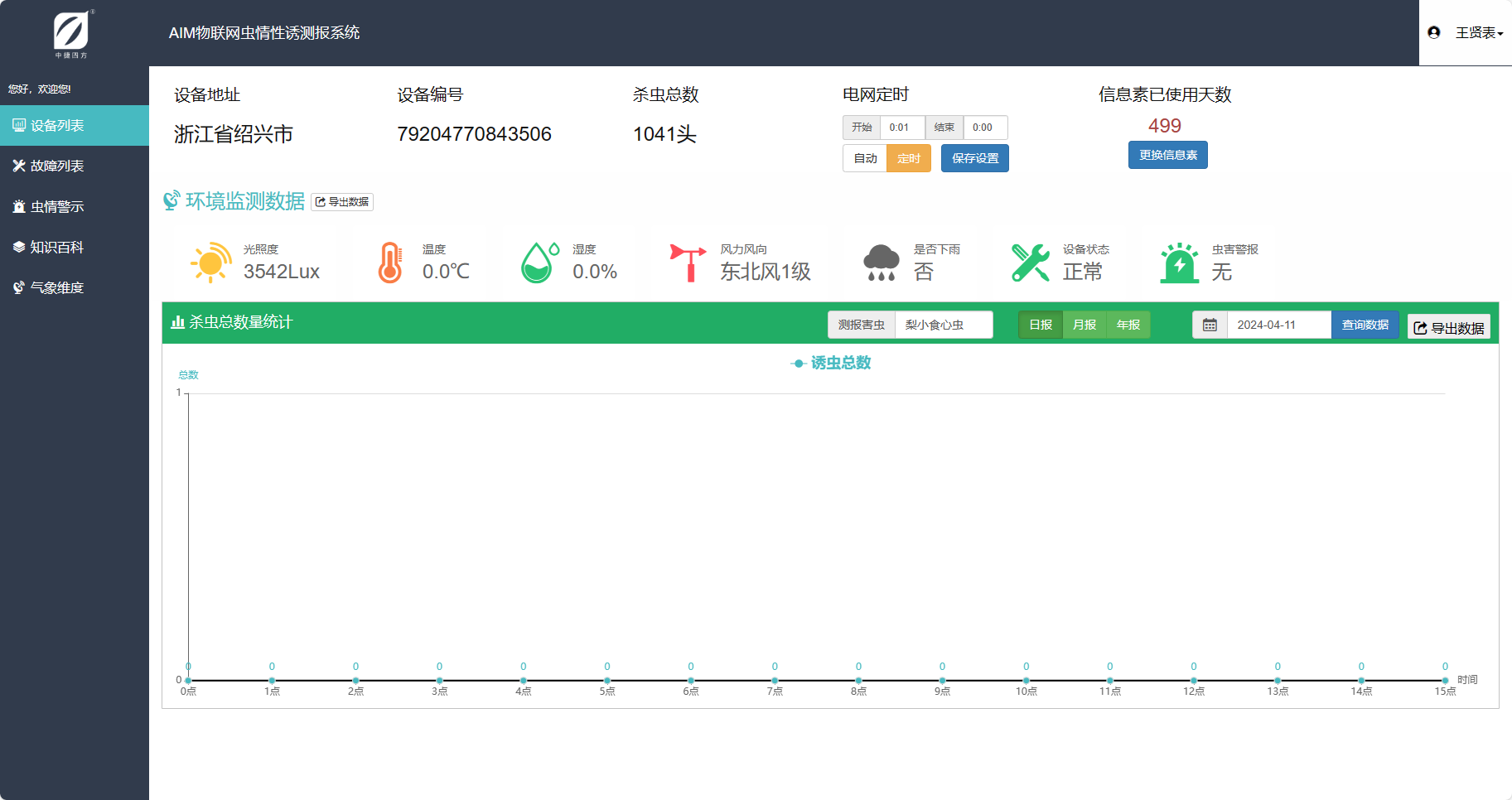Open the 梨小食心虫 pest dropdown
Image resolution: width=1512 pixels, height=800 pixels.
pyautogui.click(x=944, y=325)
